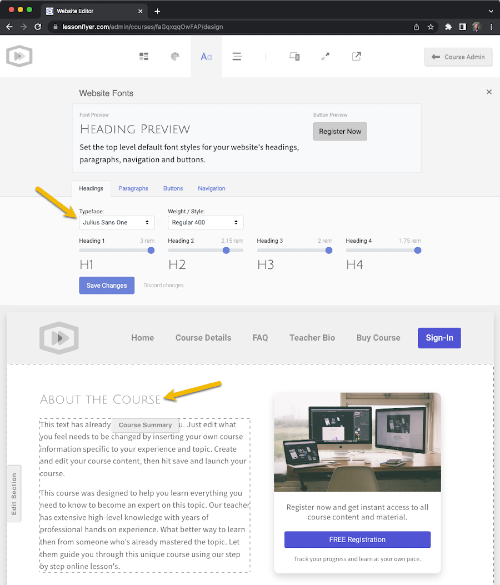The image size is (500, 585).
Task: Open site in new window icon
Action: 356,56
